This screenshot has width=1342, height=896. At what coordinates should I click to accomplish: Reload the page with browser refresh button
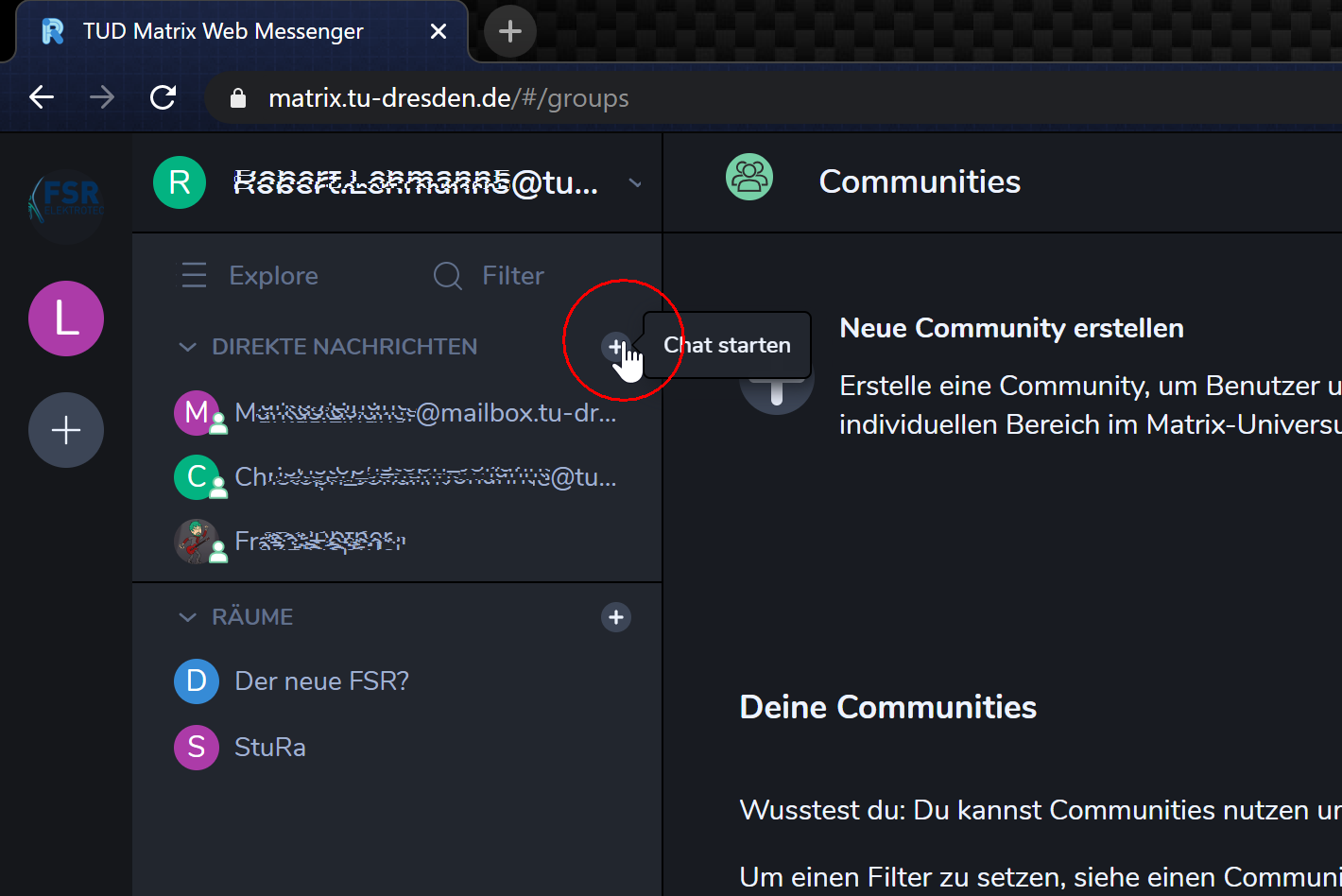[163, 97]
